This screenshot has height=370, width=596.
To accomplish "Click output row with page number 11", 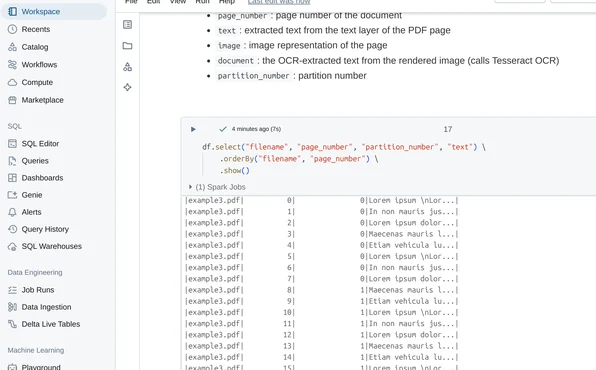I will tap(322, 324).
